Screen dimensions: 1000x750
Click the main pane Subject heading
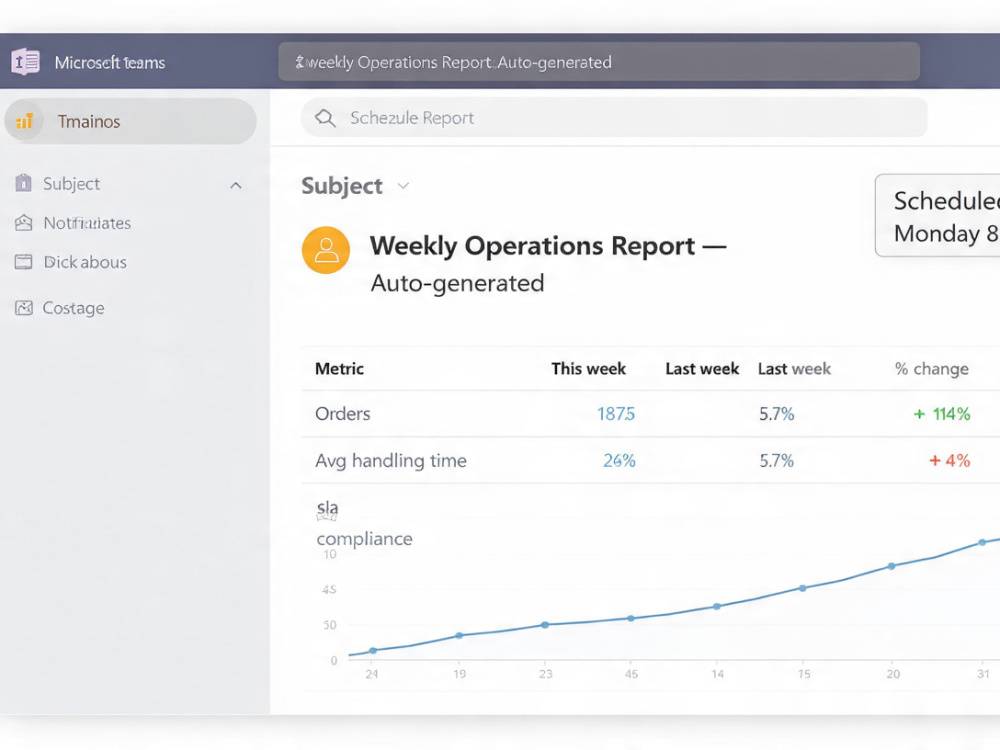[342, 186]
